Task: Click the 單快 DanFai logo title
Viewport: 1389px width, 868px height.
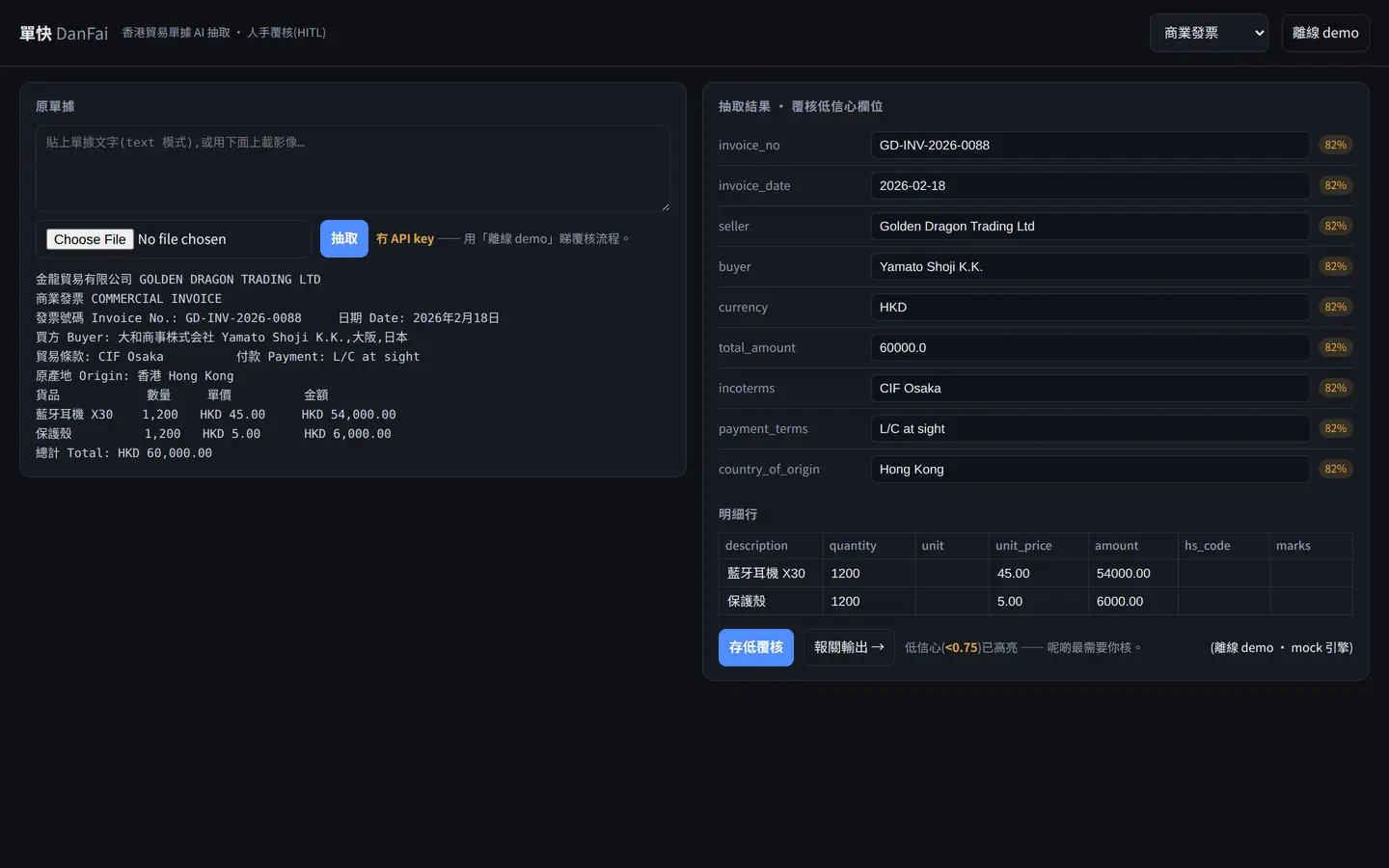Action: 64,33
